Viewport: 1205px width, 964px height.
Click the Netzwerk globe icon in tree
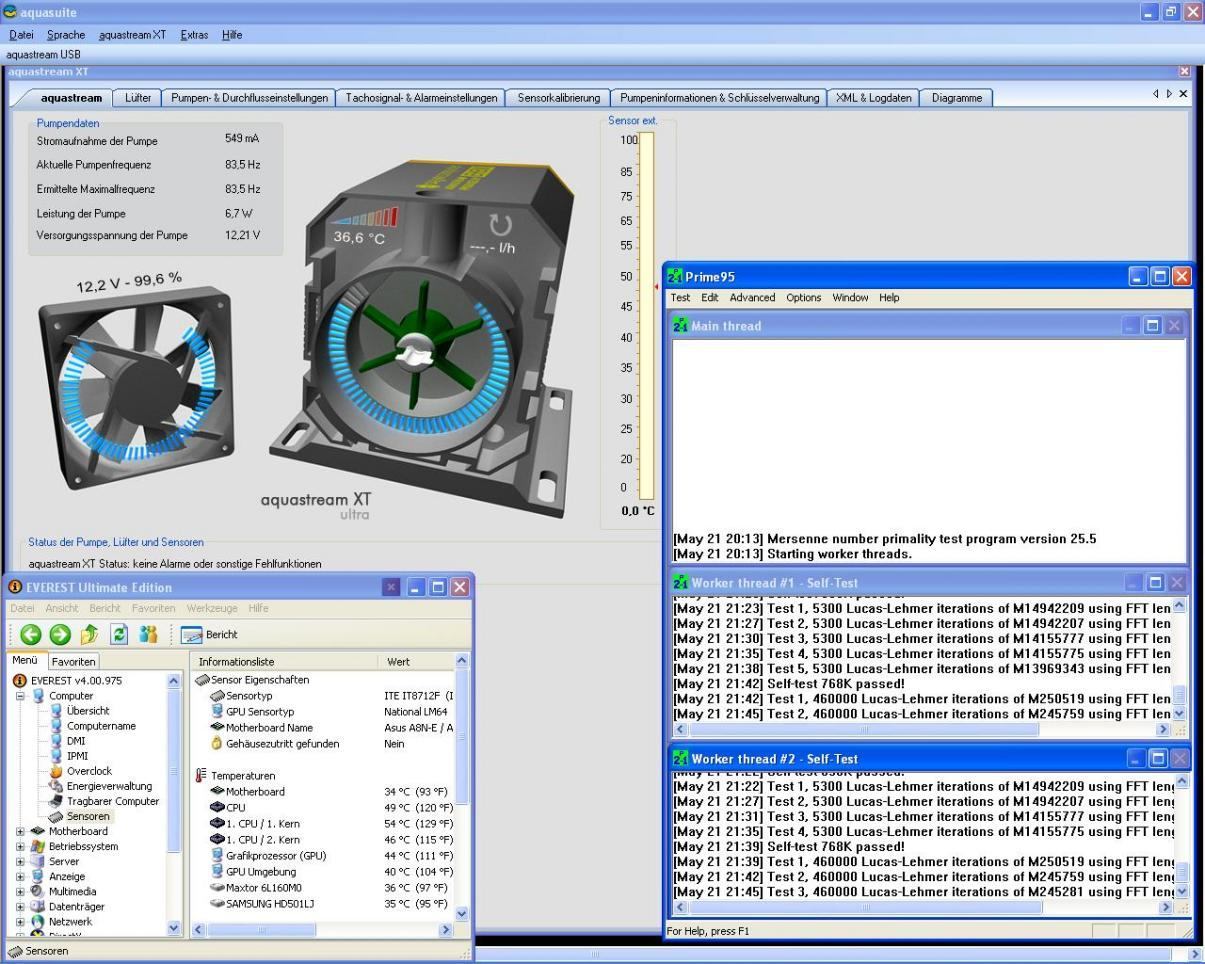tap(38, 921)
